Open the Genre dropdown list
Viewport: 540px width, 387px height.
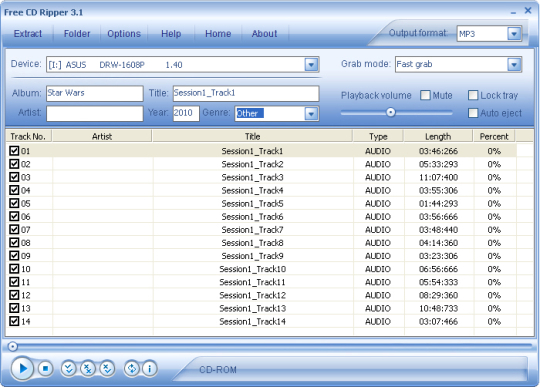click(311, 114)
